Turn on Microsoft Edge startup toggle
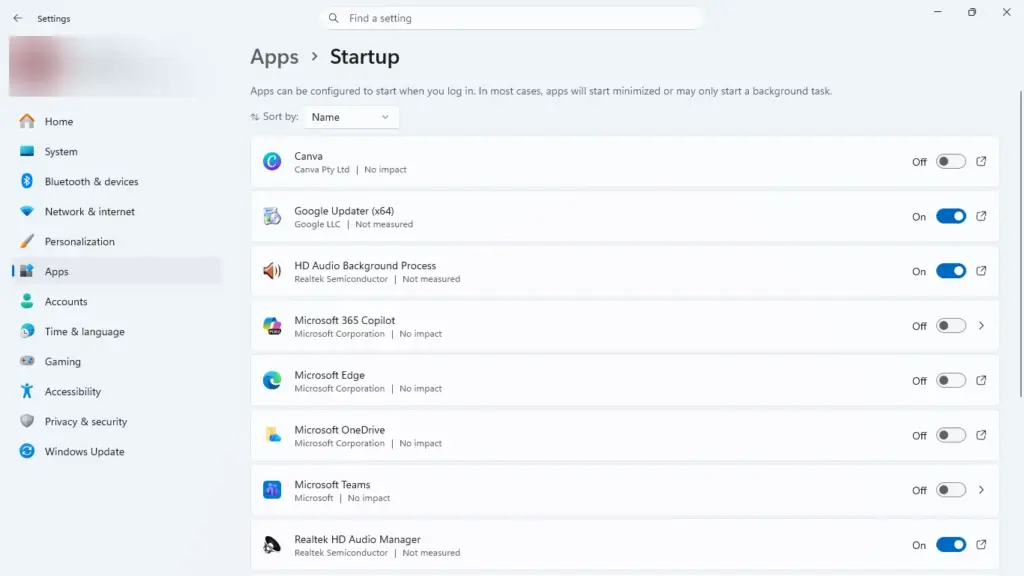The height and width of the screenshot is (576, 1024). click(951, 380)
